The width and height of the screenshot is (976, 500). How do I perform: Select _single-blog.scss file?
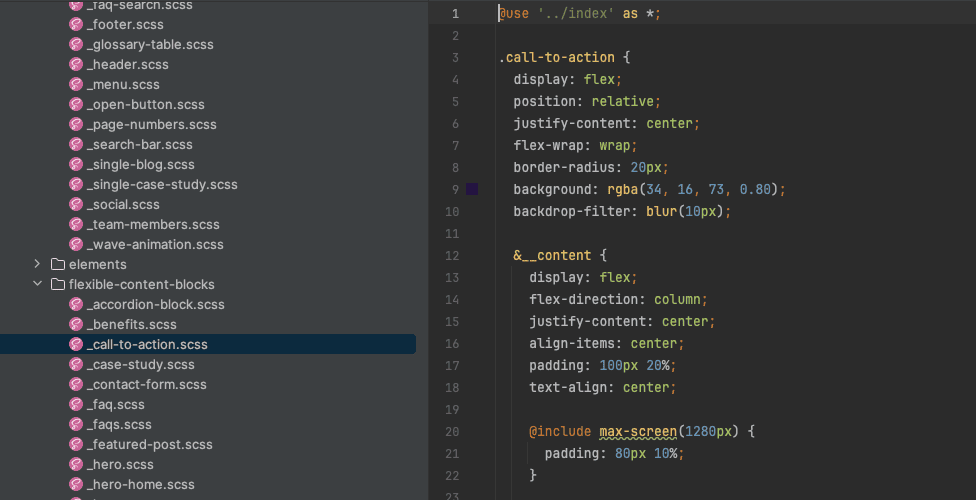point(141,165)
